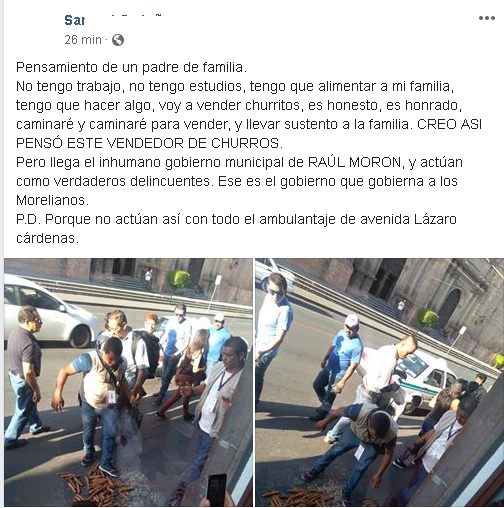The image size is (504, 508).
Task: Open the left photo of the post
Action: point(128,382)
